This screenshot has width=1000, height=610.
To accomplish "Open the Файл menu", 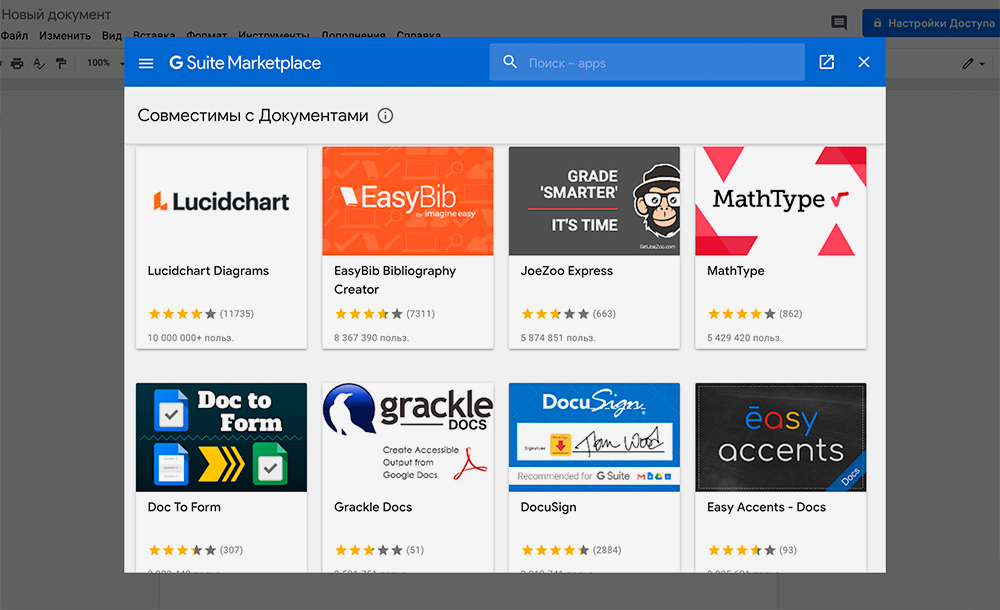I will (14, 36).
